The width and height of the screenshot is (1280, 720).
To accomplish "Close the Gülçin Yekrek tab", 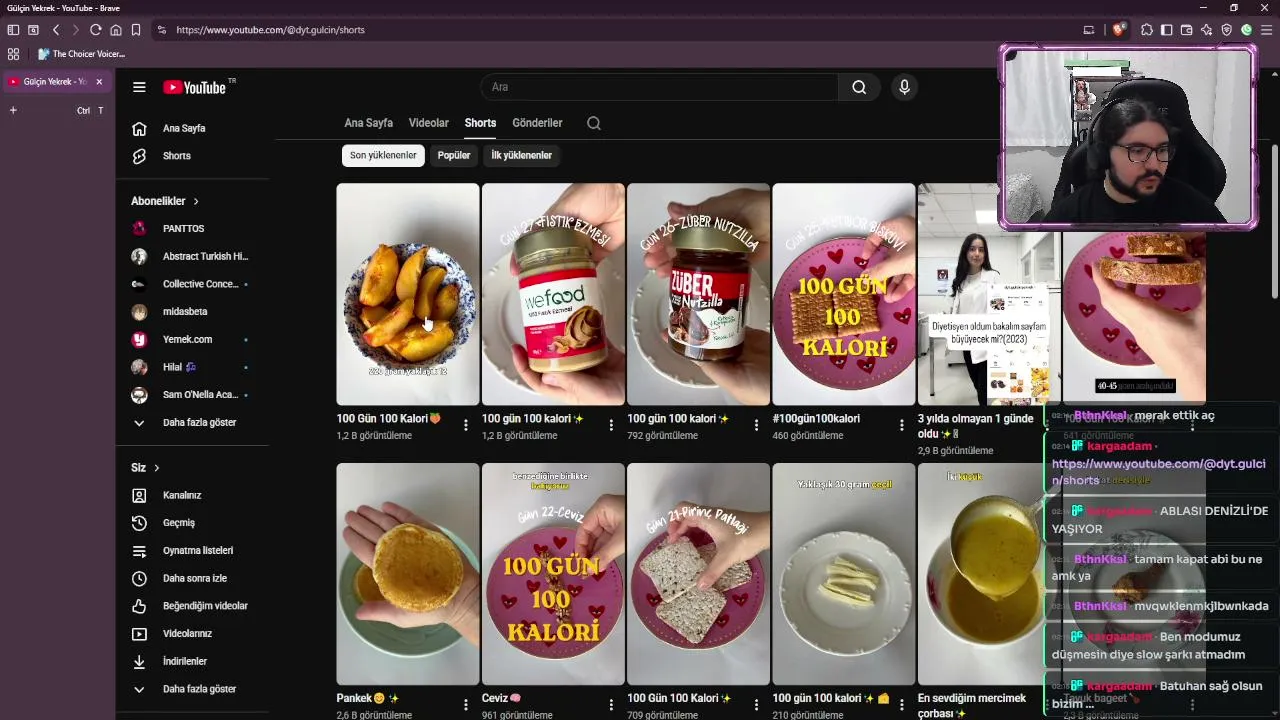I will pos(99,81).
